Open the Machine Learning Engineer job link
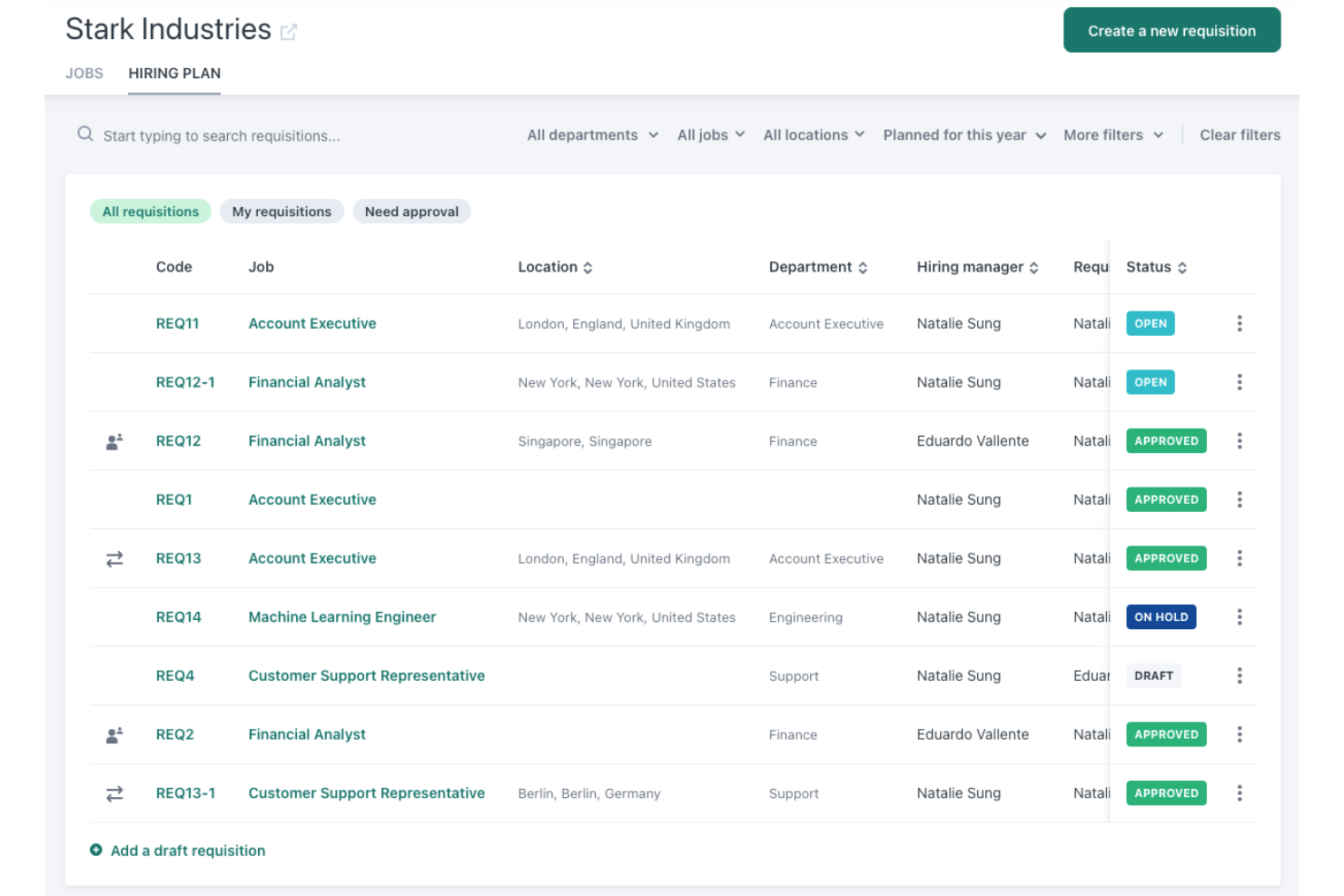The width and height of the screenshot is (1344, 896). coord(342,617)
